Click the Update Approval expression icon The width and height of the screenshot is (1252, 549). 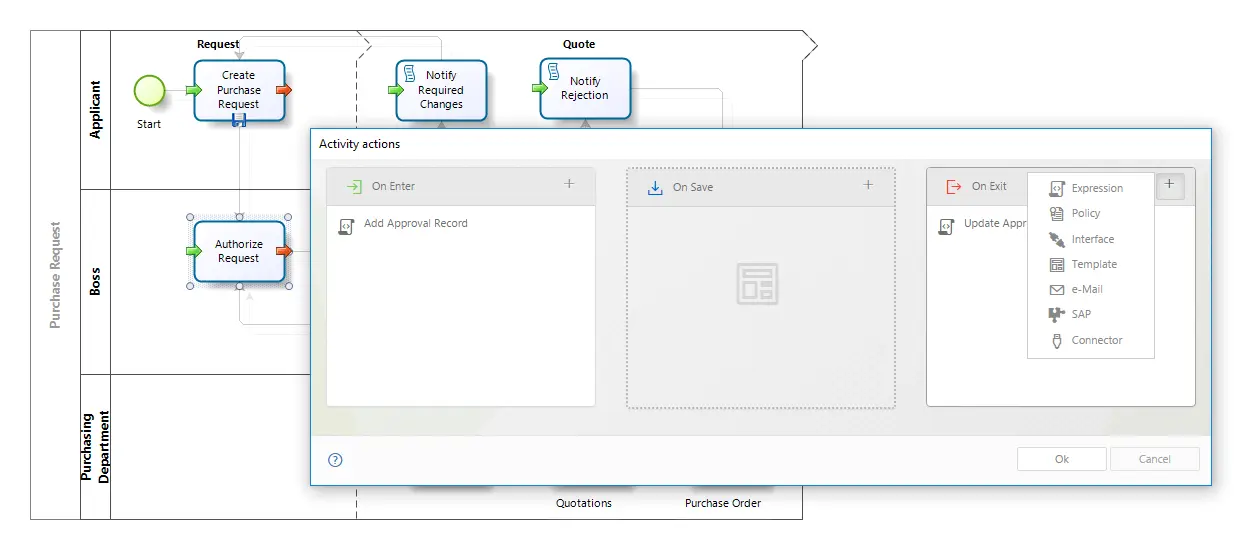(946, 226)
